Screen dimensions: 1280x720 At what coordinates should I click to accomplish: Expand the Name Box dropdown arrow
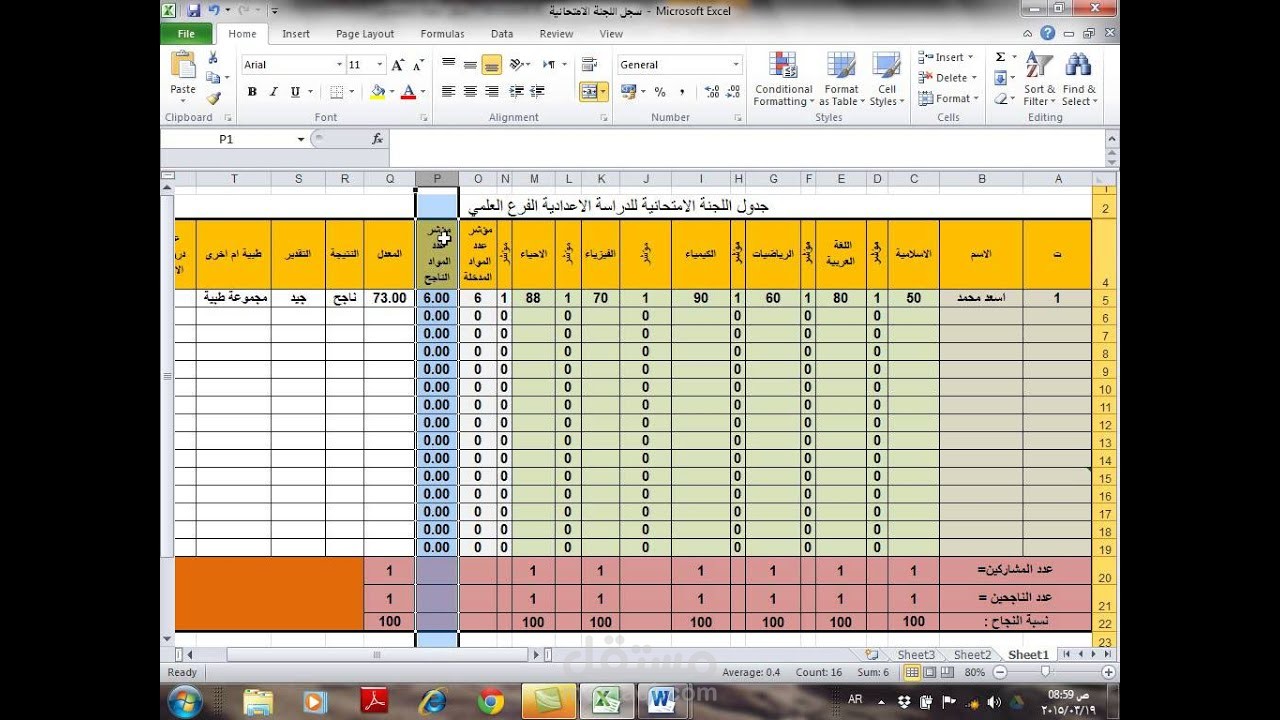click(300, 139)
